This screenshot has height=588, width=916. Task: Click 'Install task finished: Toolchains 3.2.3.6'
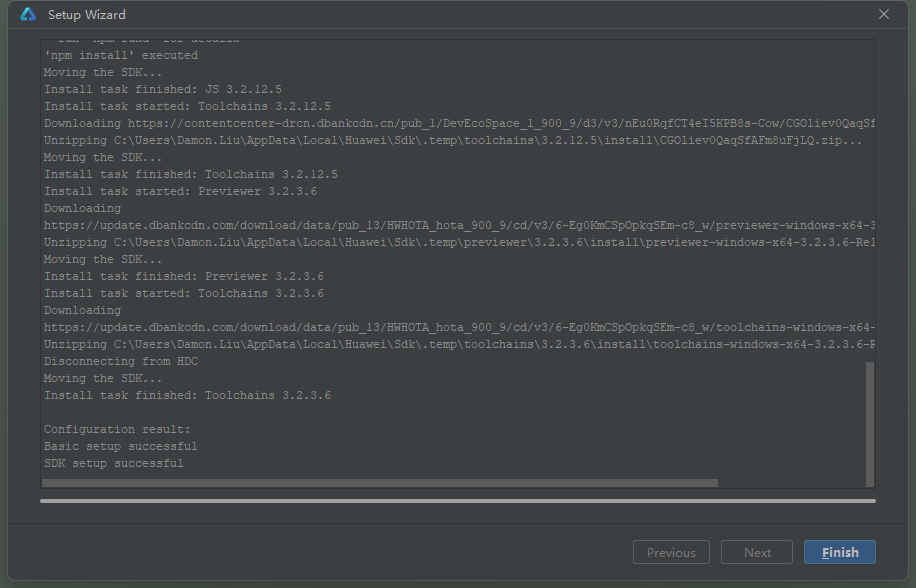point(188,395)
